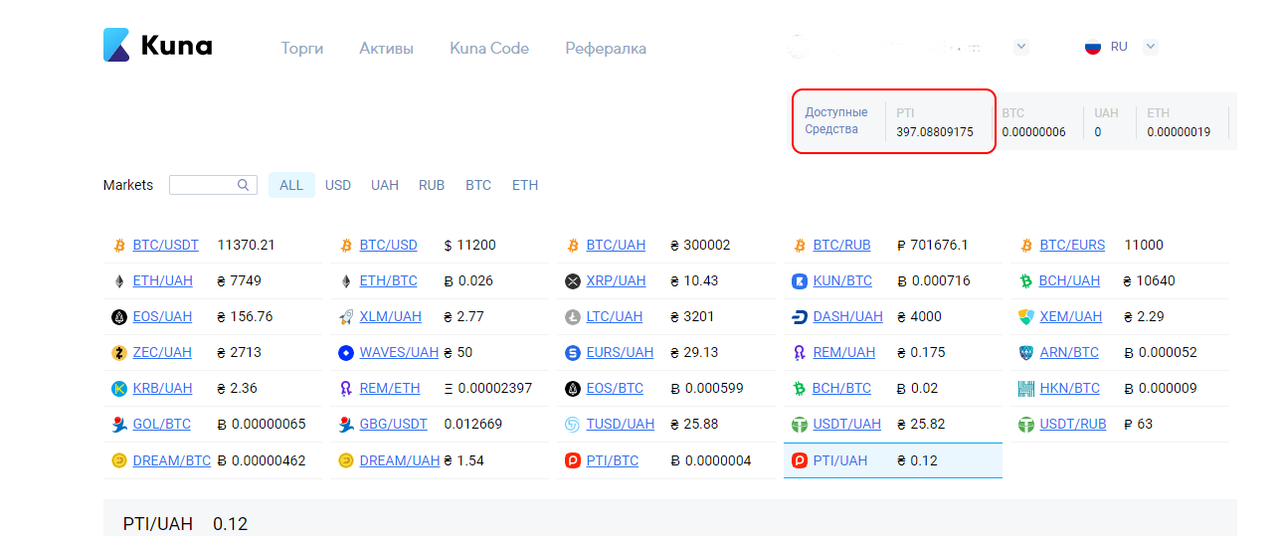Click the XRP icon beside XRP/UAH

[x=573, y=281]
